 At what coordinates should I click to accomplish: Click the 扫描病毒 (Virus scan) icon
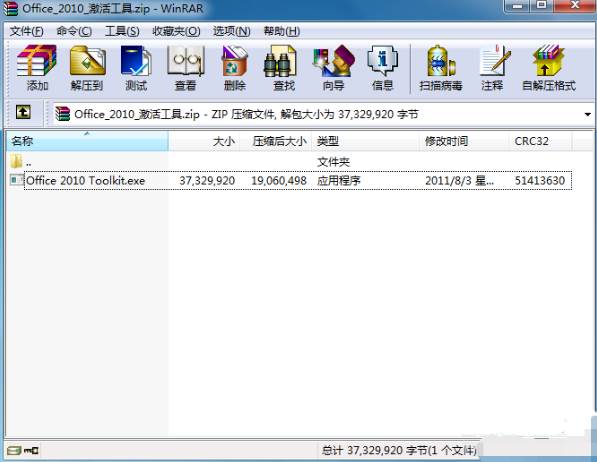(x=441, y=68)
